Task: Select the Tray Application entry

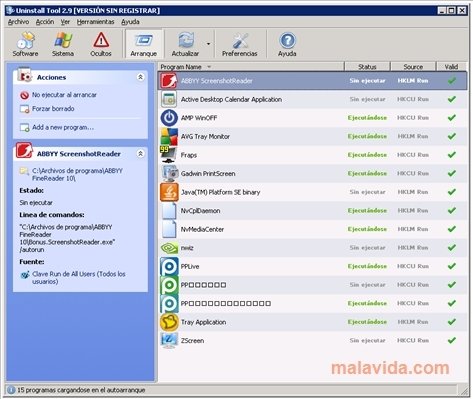Action: pyautogui.click(x=313, y=322)
